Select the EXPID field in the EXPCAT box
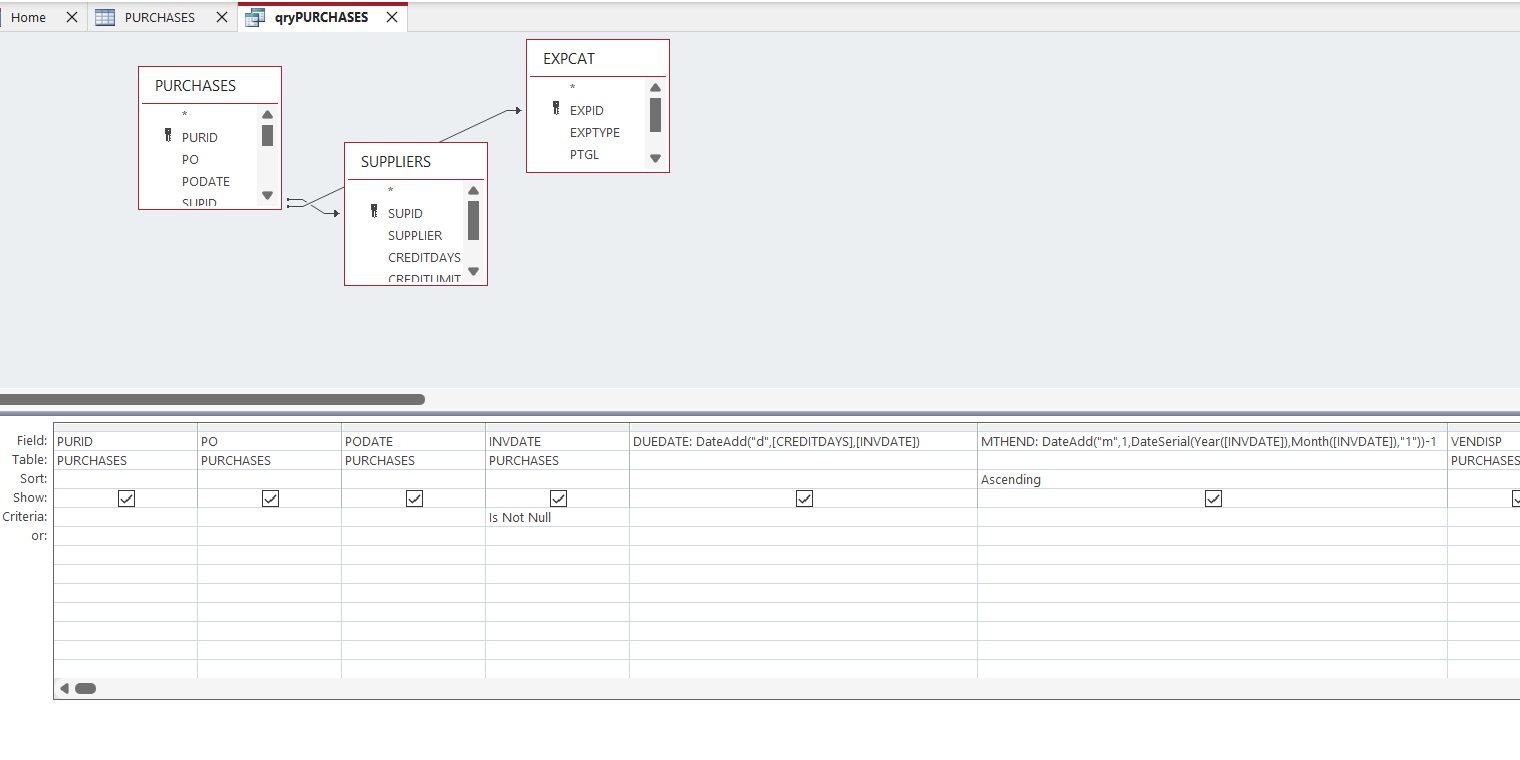 tap(587, 110)
